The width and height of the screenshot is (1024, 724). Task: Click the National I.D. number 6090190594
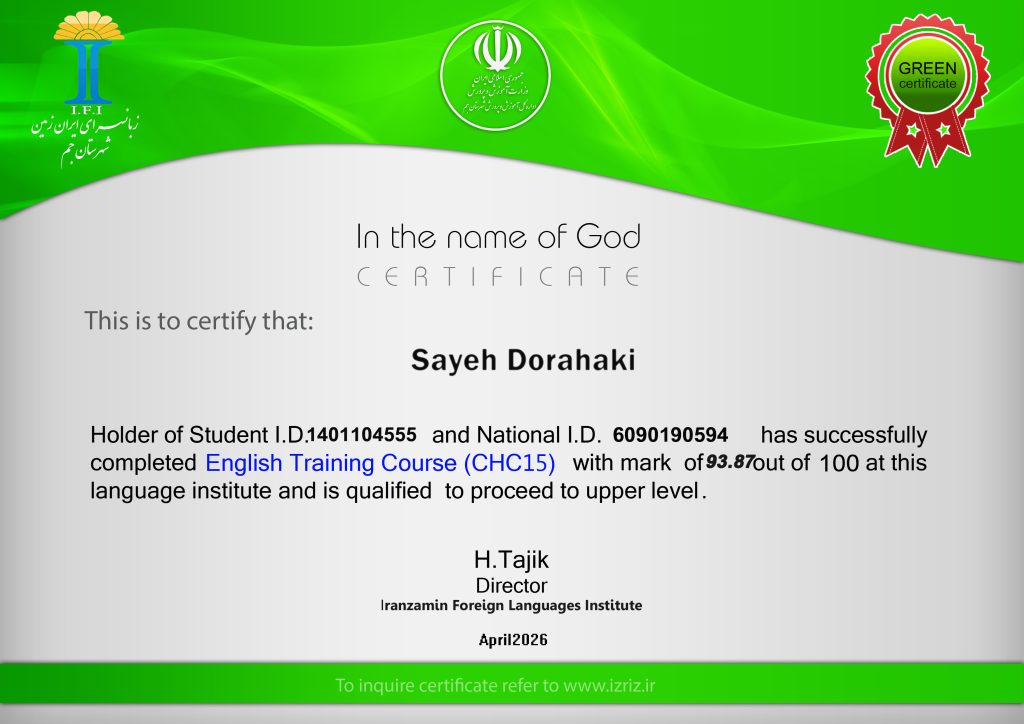pyautogui.click(x=670, y=435)
